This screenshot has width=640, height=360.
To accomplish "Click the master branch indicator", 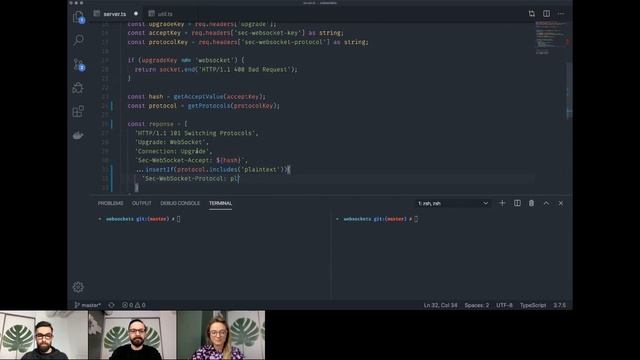I will coord(88,305).
